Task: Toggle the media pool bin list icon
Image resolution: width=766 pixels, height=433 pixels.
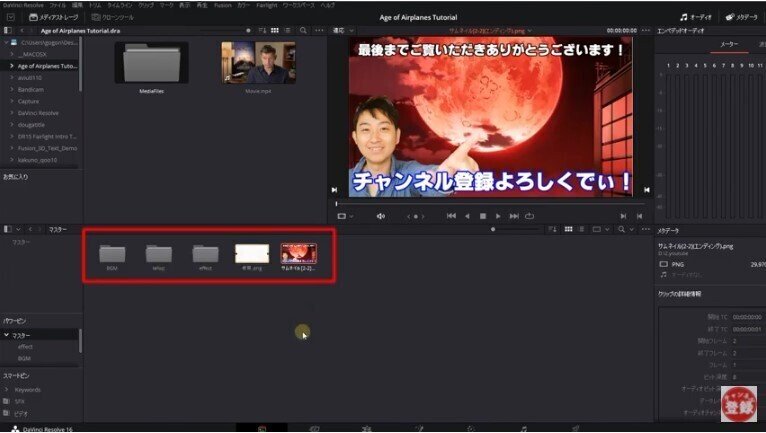Action: (7, 229)
